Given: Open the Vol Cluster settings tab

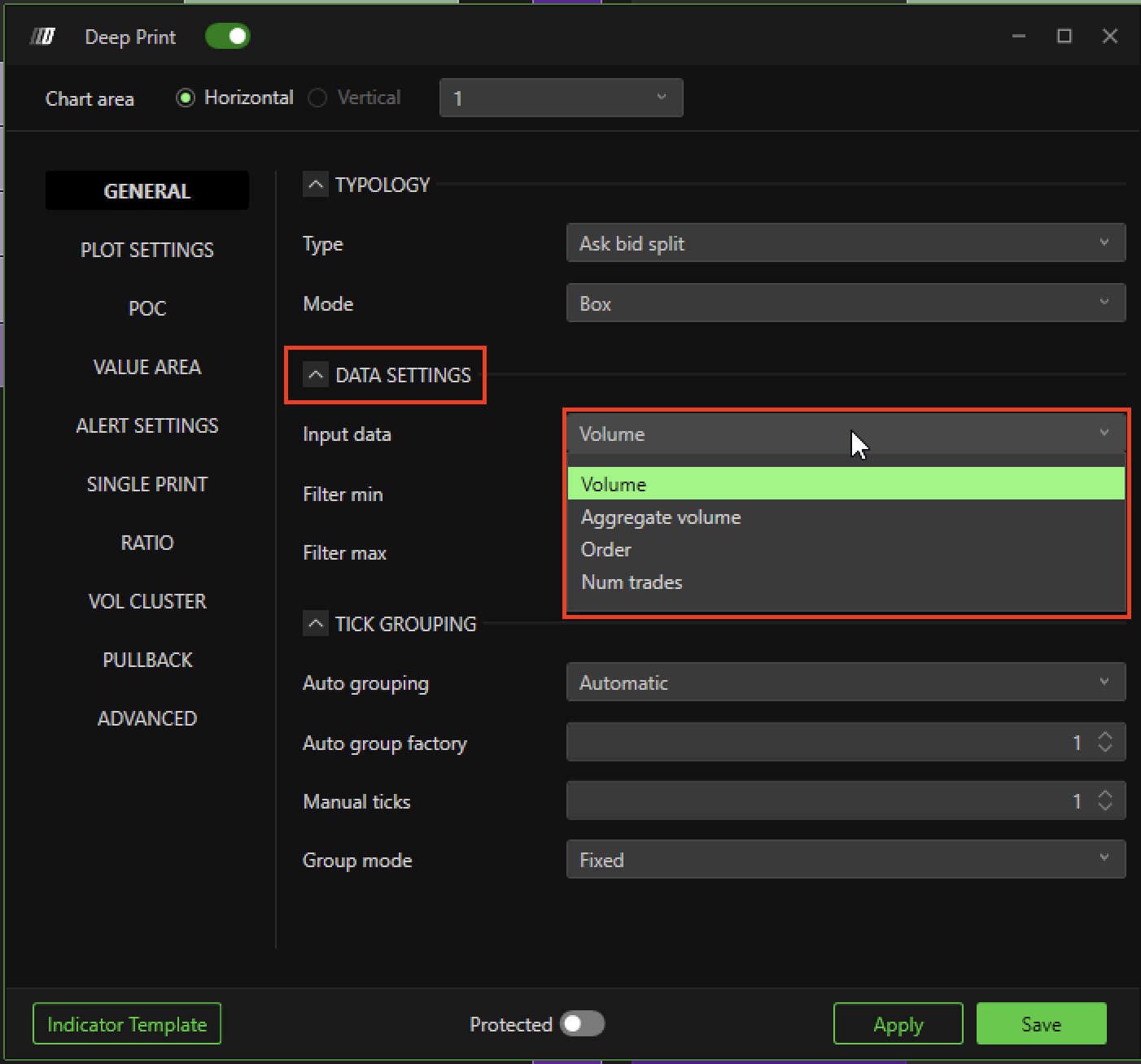Looking at the screenshot, I should 147,601.
